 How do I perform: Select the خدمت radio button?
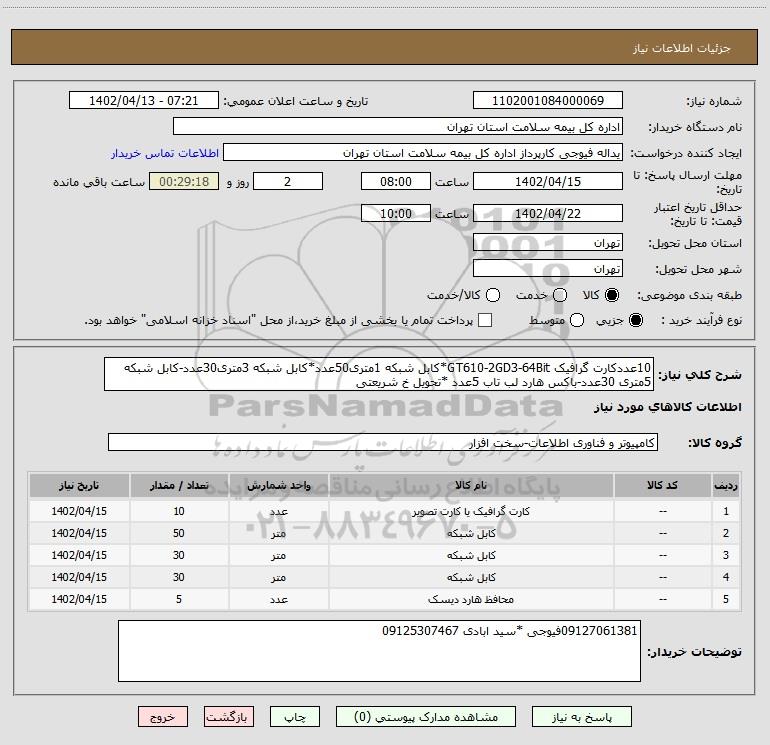[560, 295]
